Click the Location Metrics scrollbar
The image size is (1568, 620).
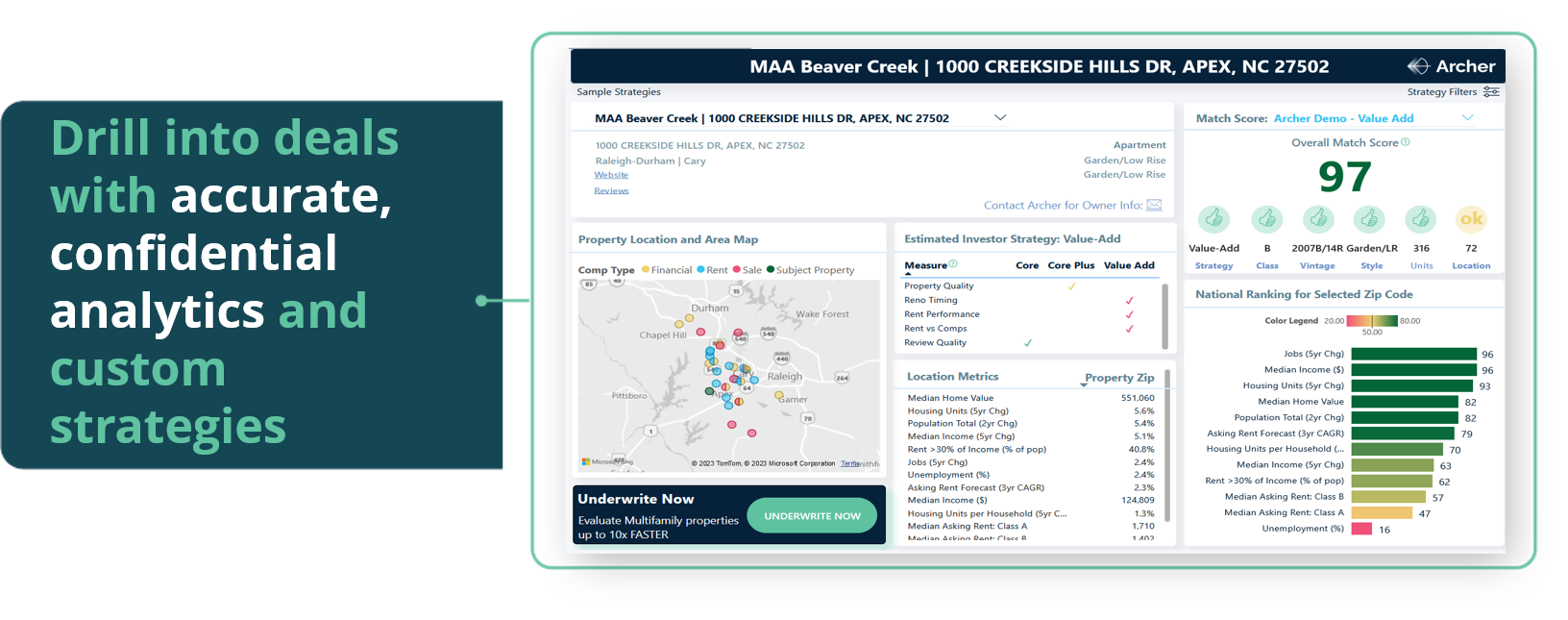[x=1167, y=444]
